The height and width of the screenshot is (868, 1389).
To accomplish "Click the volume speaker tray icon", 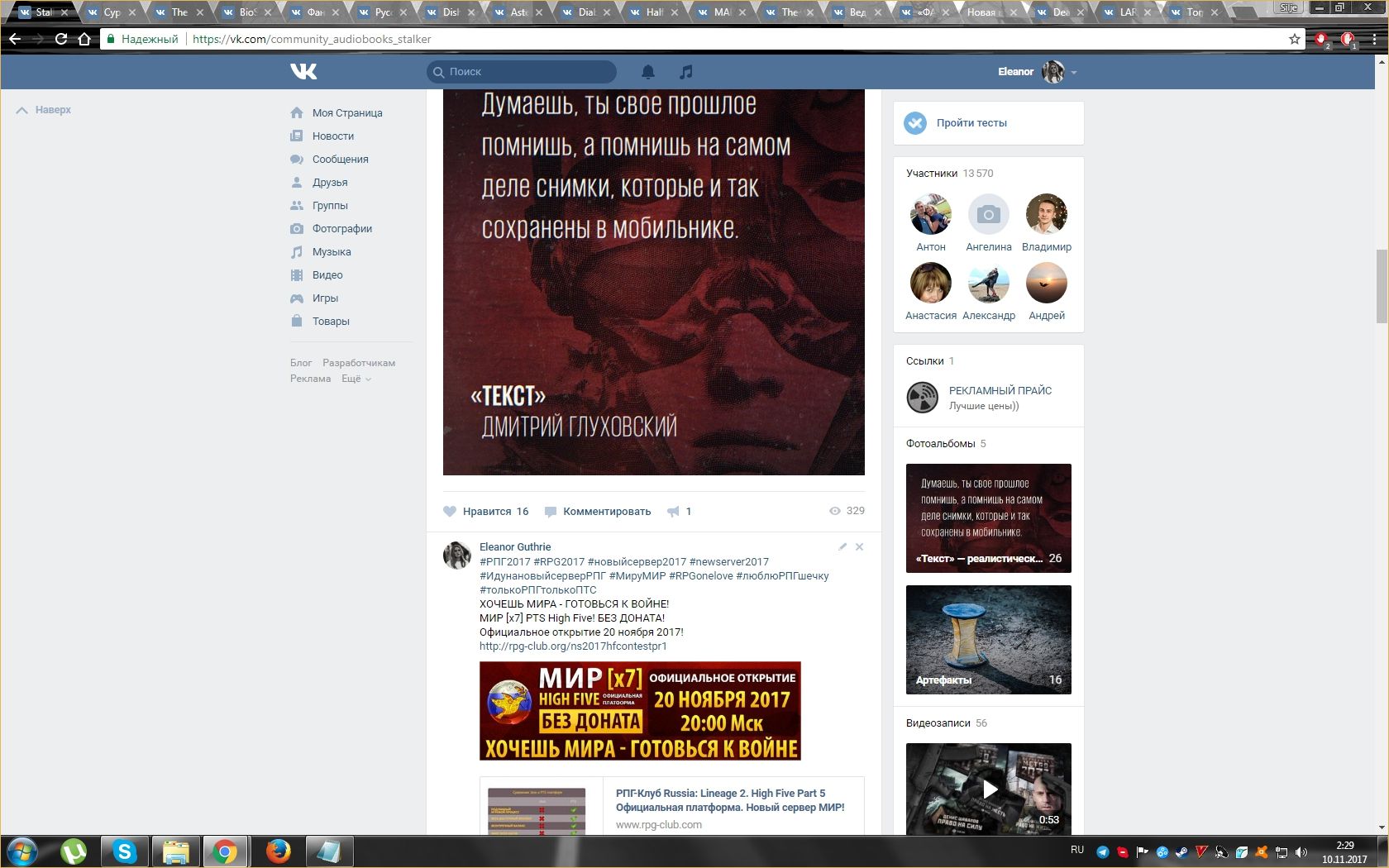I will tap(1301, 852).
